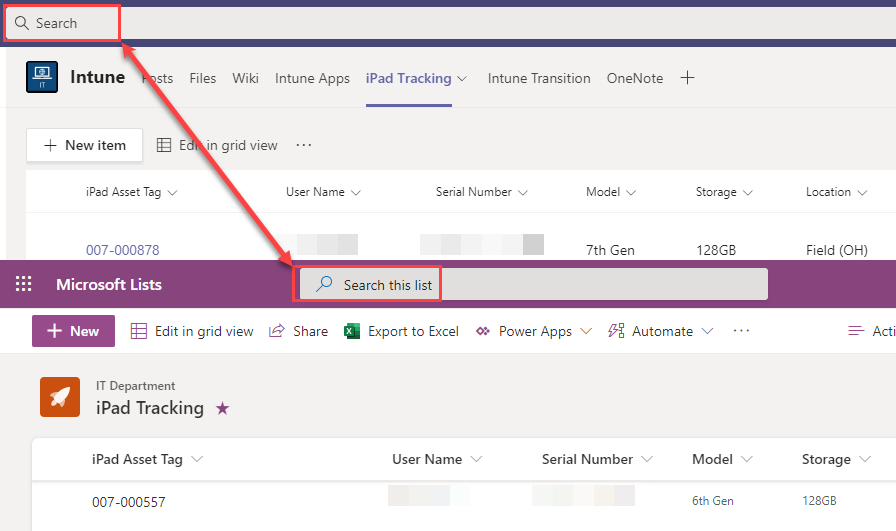
Task: Open Teams Storage column dropdown
Action: 747,193
